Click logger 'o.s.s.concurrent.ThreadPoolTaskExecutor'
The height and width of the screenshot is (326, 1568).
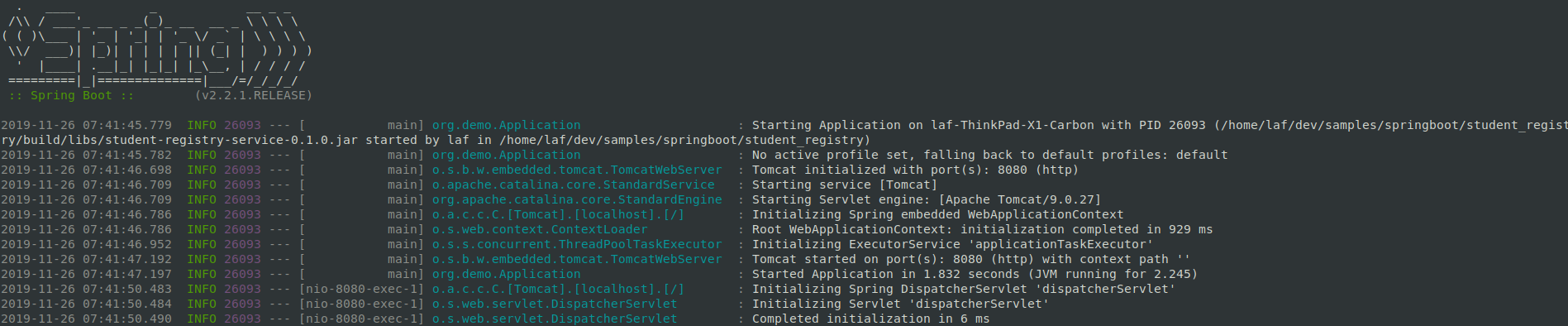click(x=577, y=244)
